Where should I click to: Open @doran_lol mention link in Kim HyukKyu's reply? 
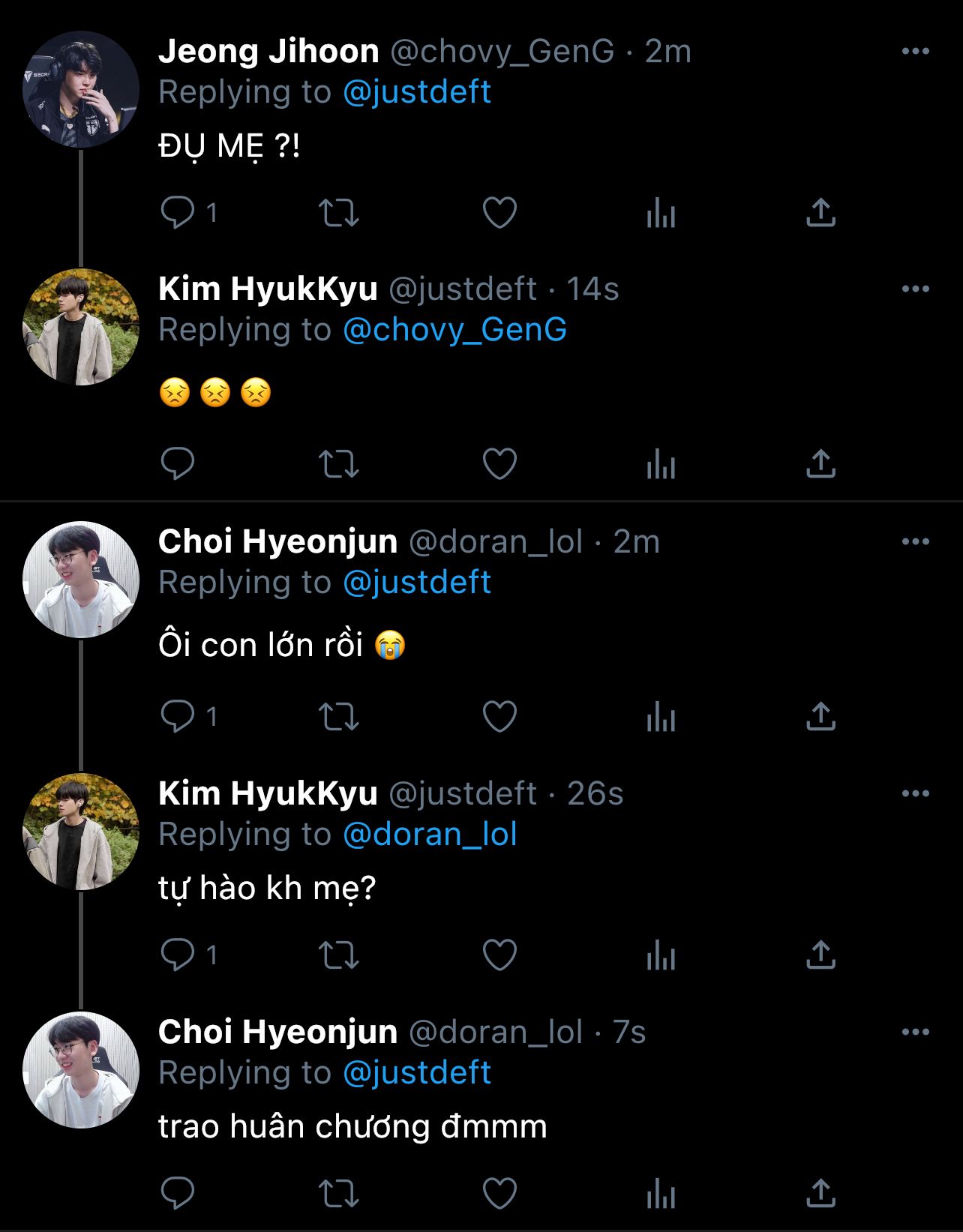(x=430, y=835)
